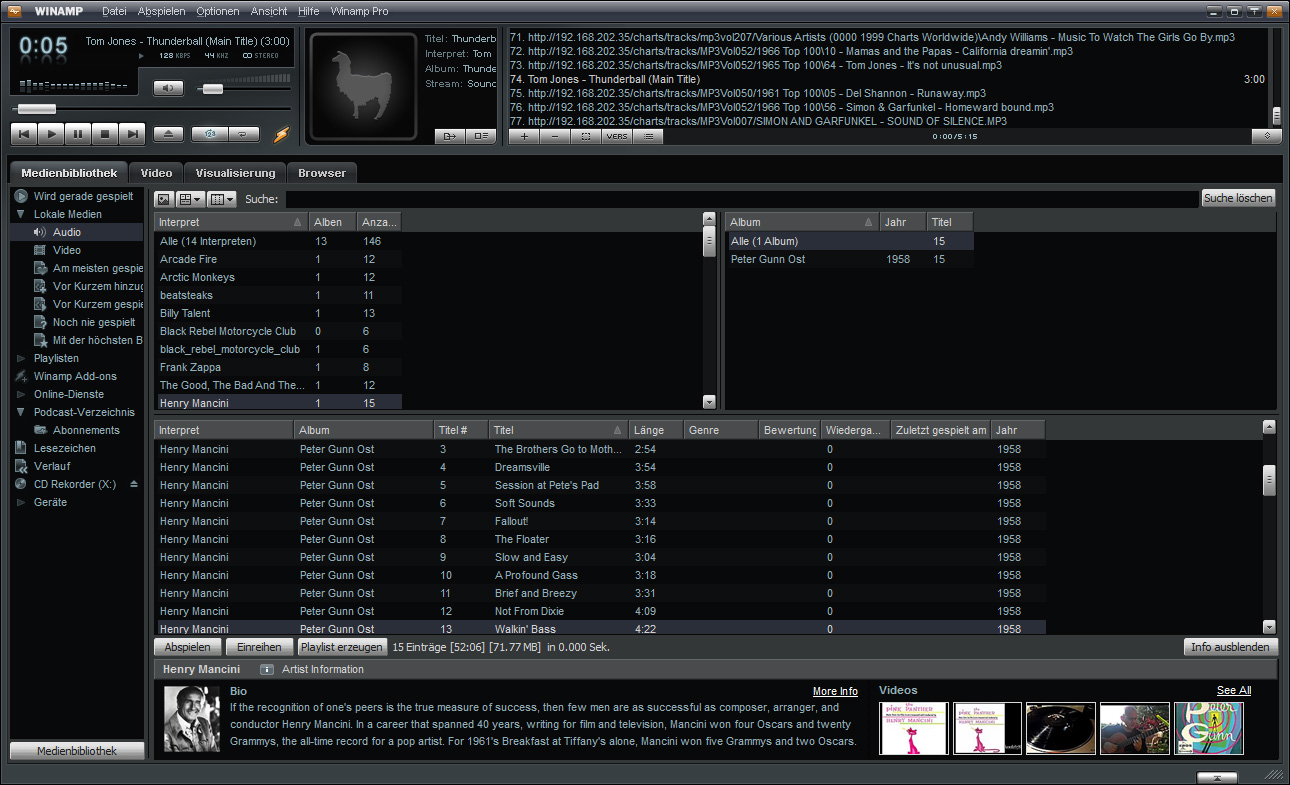Expand the Playlisten tree node
Screen dimensions: 1290x785
pyautogui.click(x=20, y=358)
